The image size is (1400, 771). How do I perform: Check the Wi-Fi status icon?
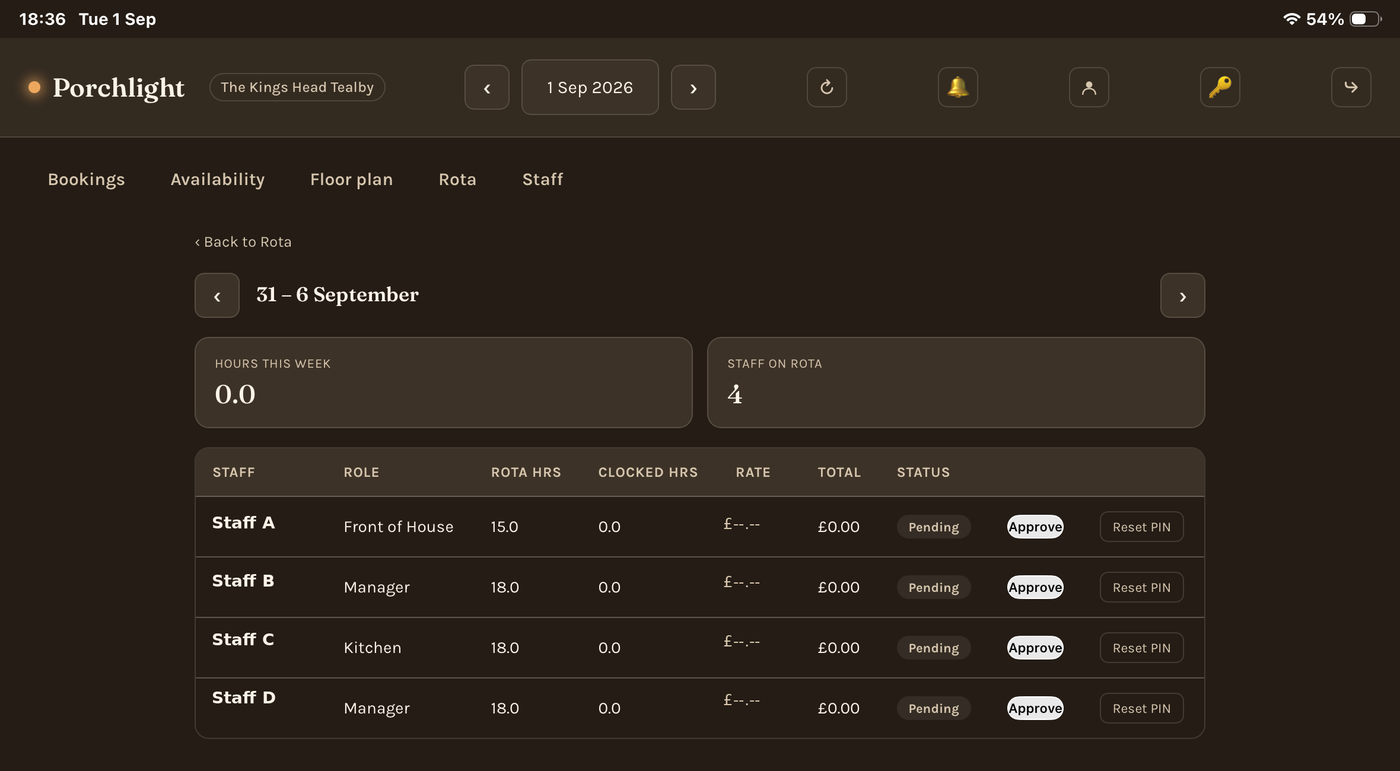[1291, 19]
